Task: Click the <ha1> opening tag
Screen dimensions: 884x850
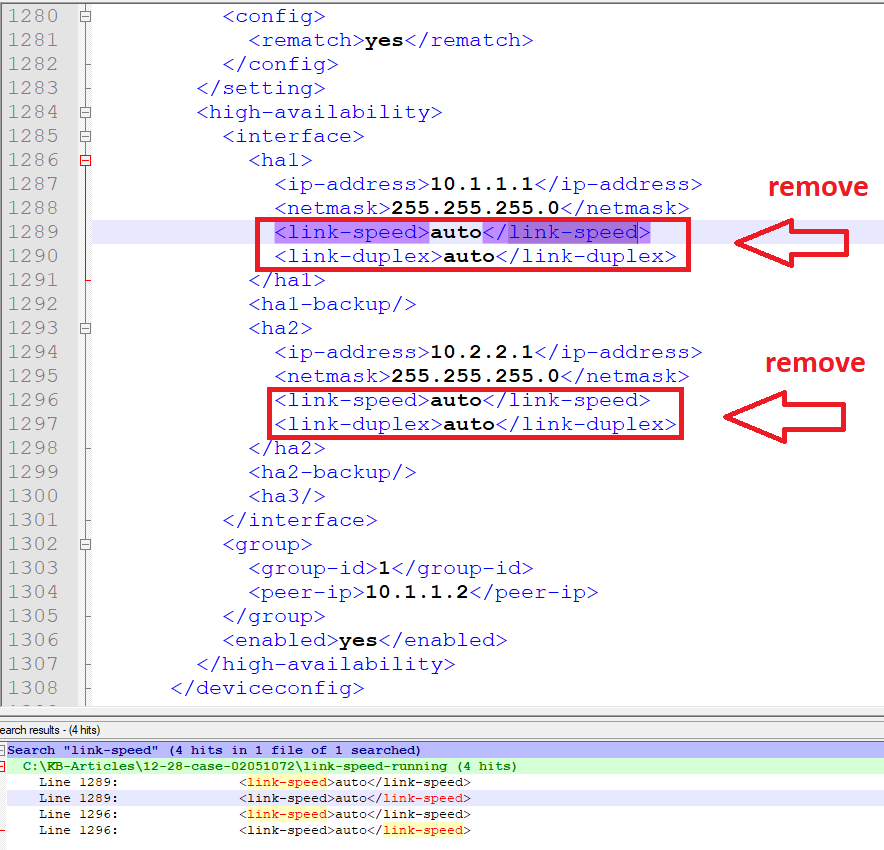Action: tap(280, 161)
